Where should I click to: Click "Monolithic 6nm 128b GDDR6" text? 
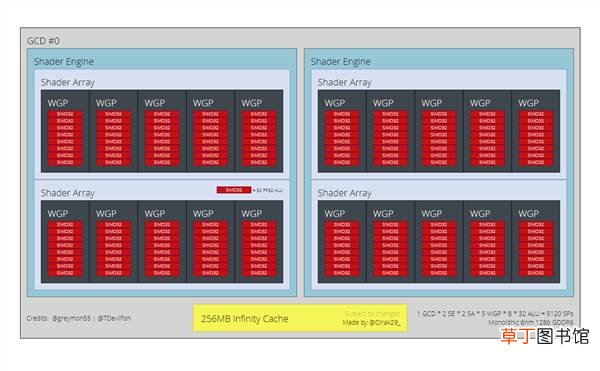(531, 322)
